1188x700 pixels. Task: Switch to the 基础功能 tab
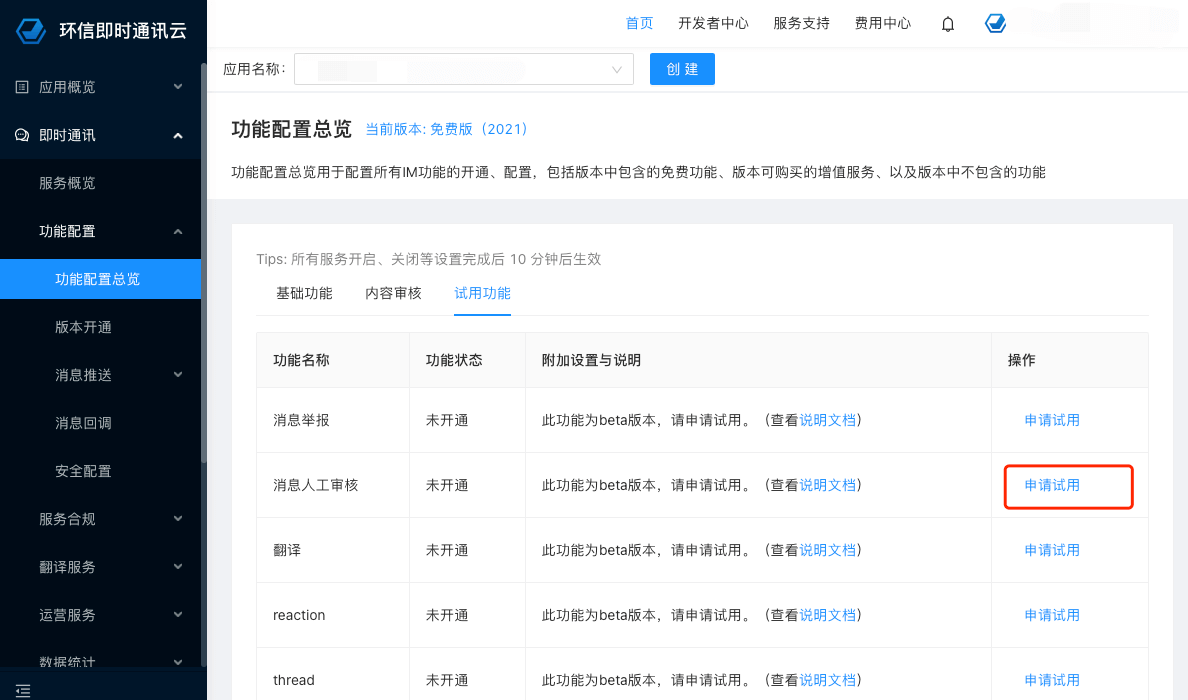click(x=304, y=293)
